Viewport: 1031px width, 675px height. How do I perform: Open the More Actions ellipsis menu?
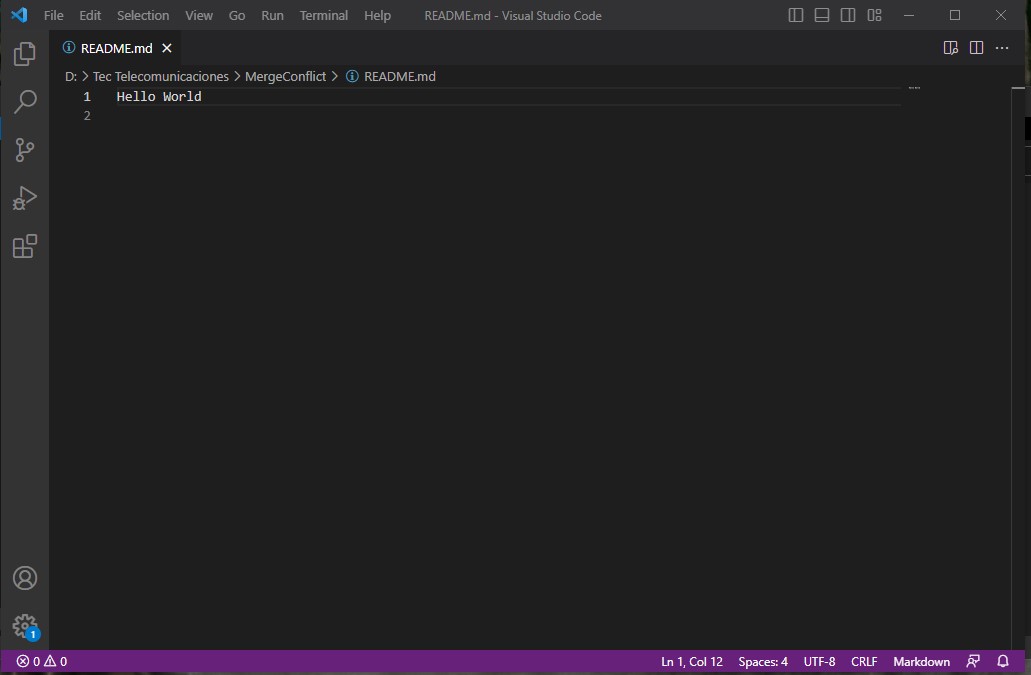1002,47
